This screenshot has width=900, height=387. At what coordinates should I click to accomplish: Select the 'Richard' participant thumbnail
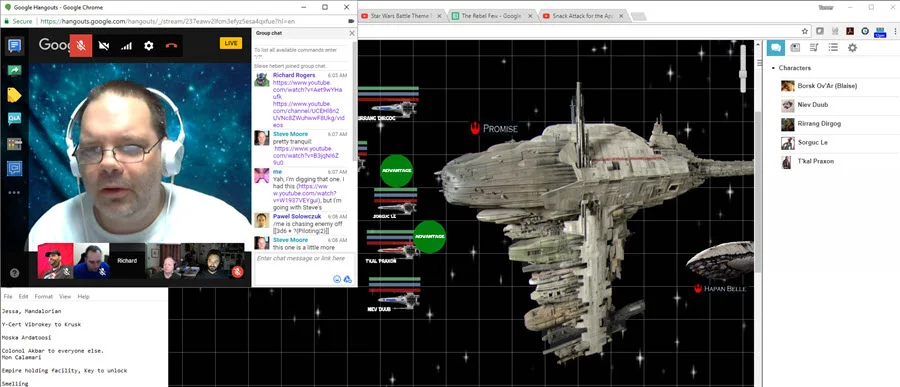pos(127,261)
